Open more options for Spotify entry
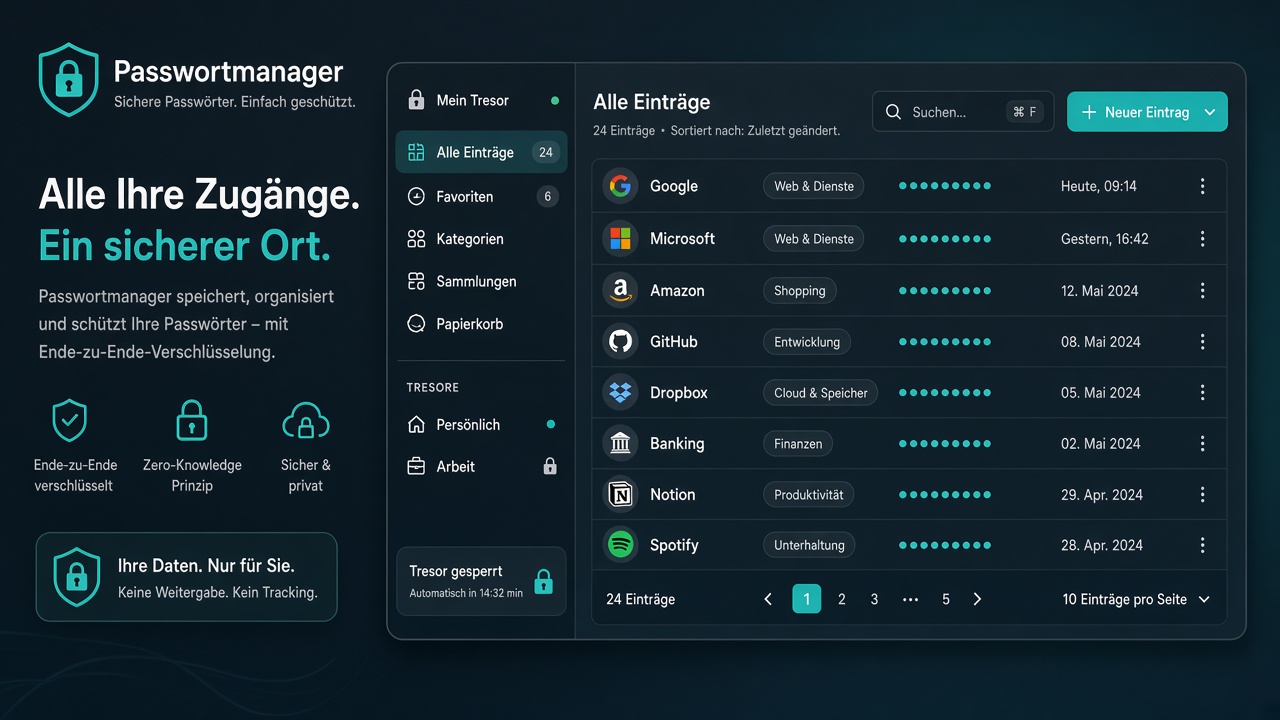Screen dimensions: 1280x720 (x=1202, y=546)
